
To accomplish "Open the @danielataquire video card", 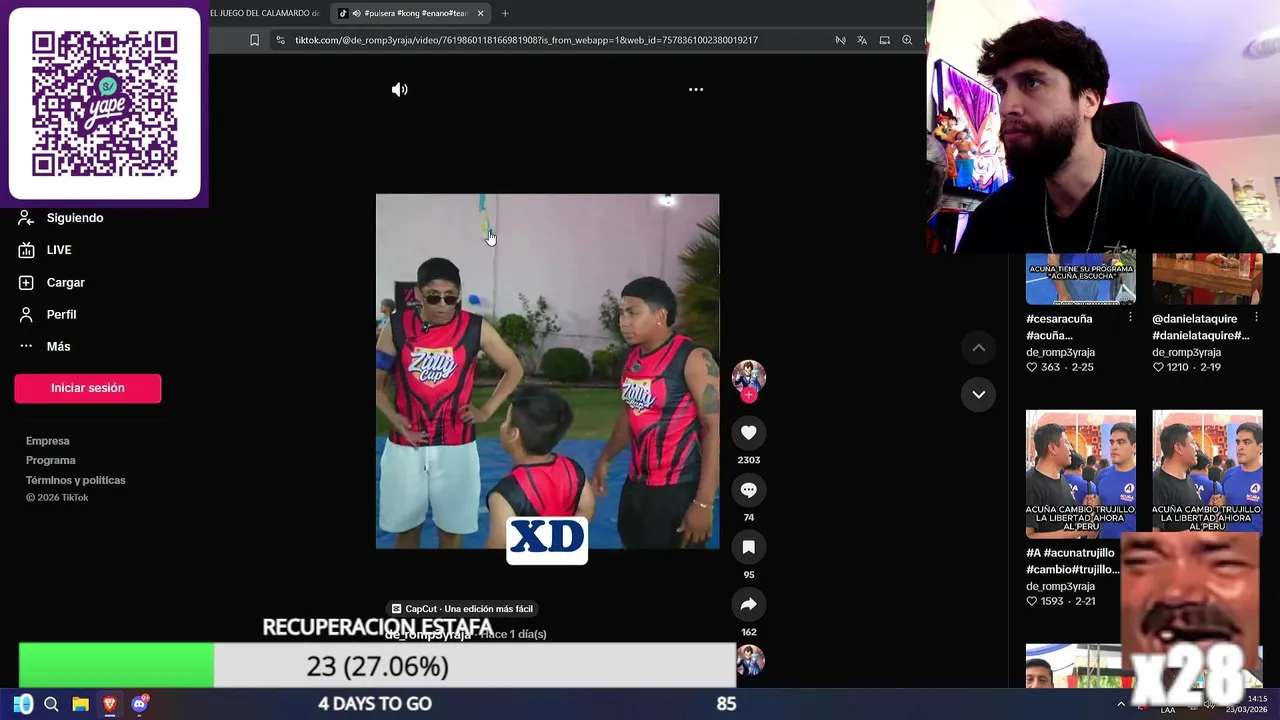I will [x=1207, y=279].
